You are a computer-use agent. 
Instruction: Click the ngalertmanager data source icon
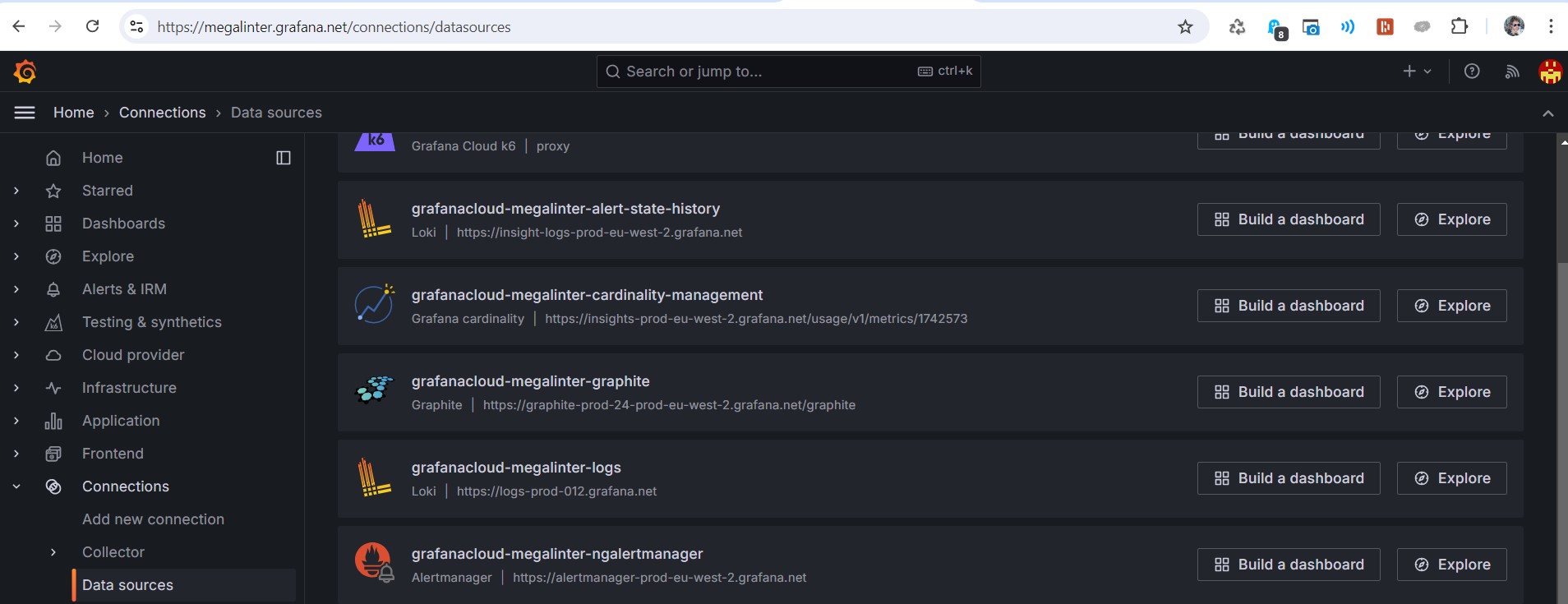click(x=374, y=562)
